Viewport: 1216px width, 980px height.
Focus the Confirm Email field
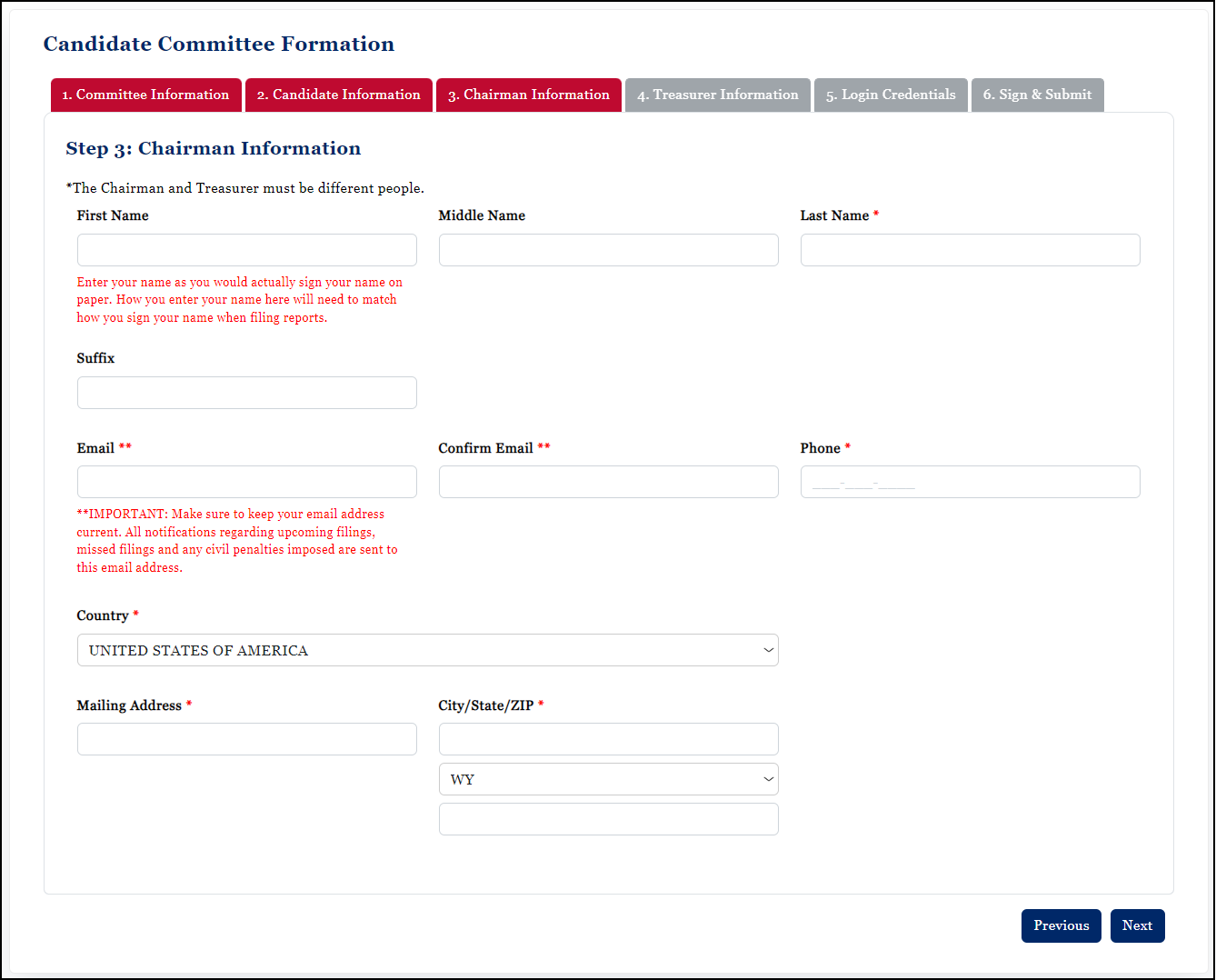click(608, 482)
